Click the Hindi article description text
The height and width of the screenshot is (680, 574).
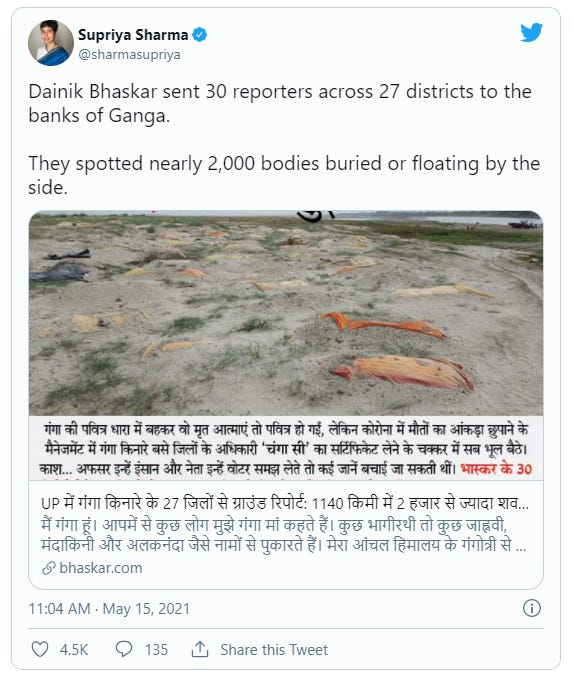point(284,535)
